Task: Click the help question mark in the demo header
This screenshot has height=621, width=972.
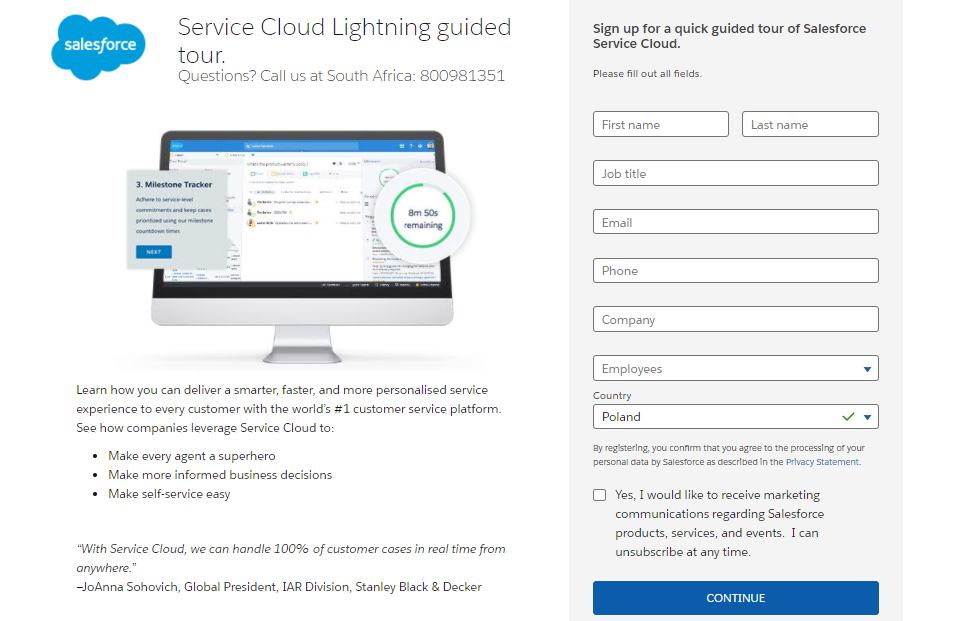Action: pos(411,146)
